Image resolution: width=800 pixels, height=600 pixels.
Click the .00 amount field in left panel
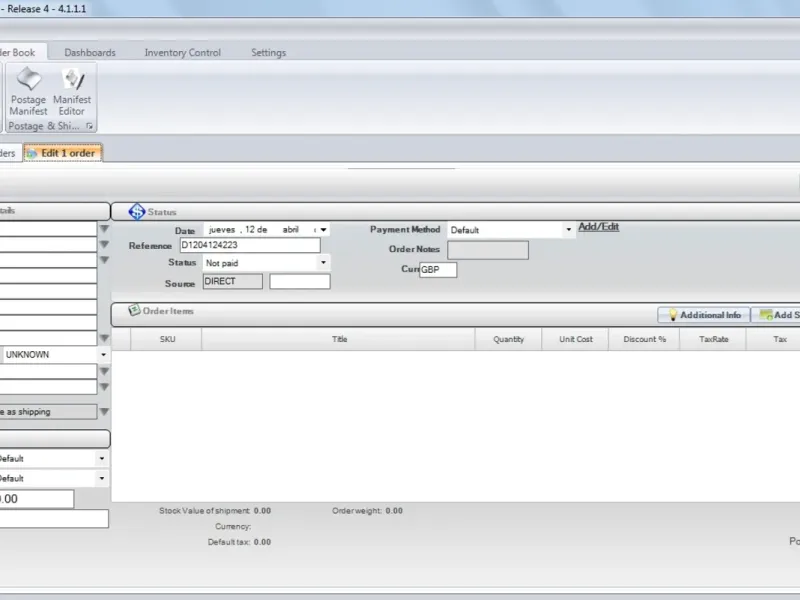tap(36, 499)
